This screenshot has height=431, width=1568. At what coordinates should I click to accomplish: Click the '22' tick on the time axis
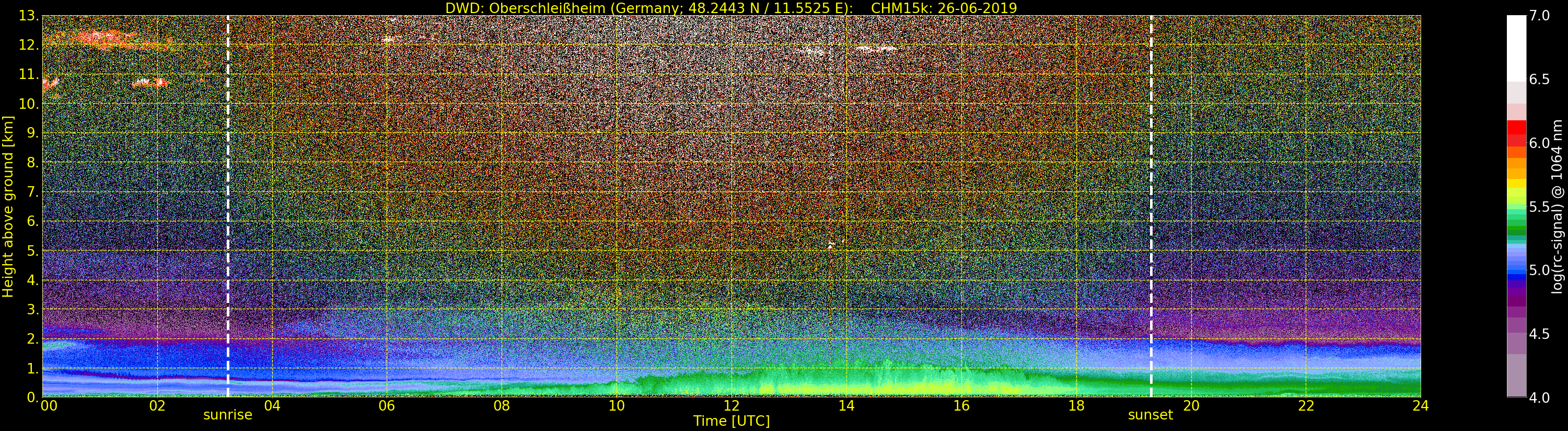(x=1306, y=406)
